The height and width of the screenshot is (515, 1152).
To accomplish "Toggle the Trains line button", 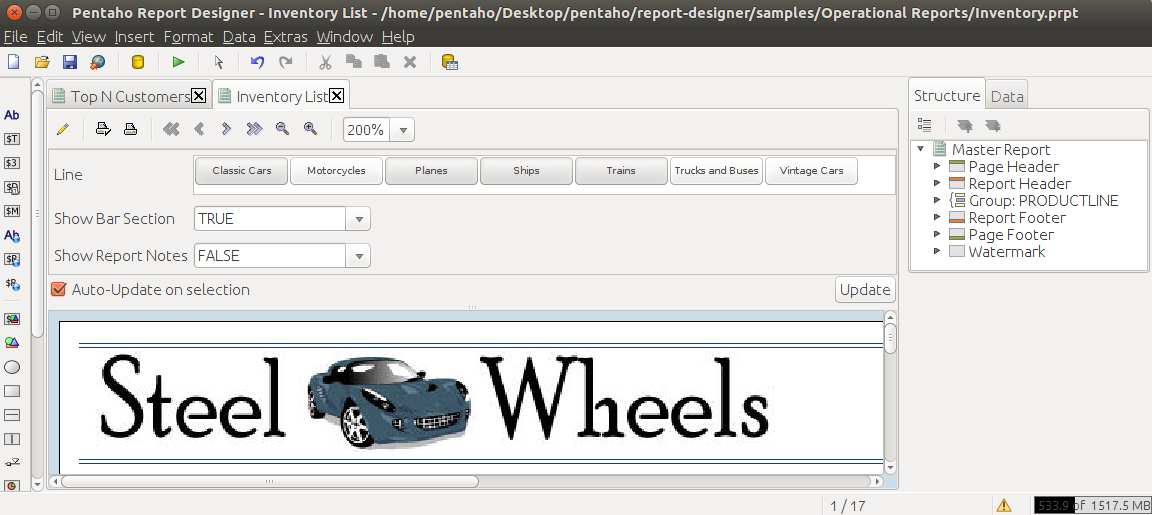I will point(621,171).
